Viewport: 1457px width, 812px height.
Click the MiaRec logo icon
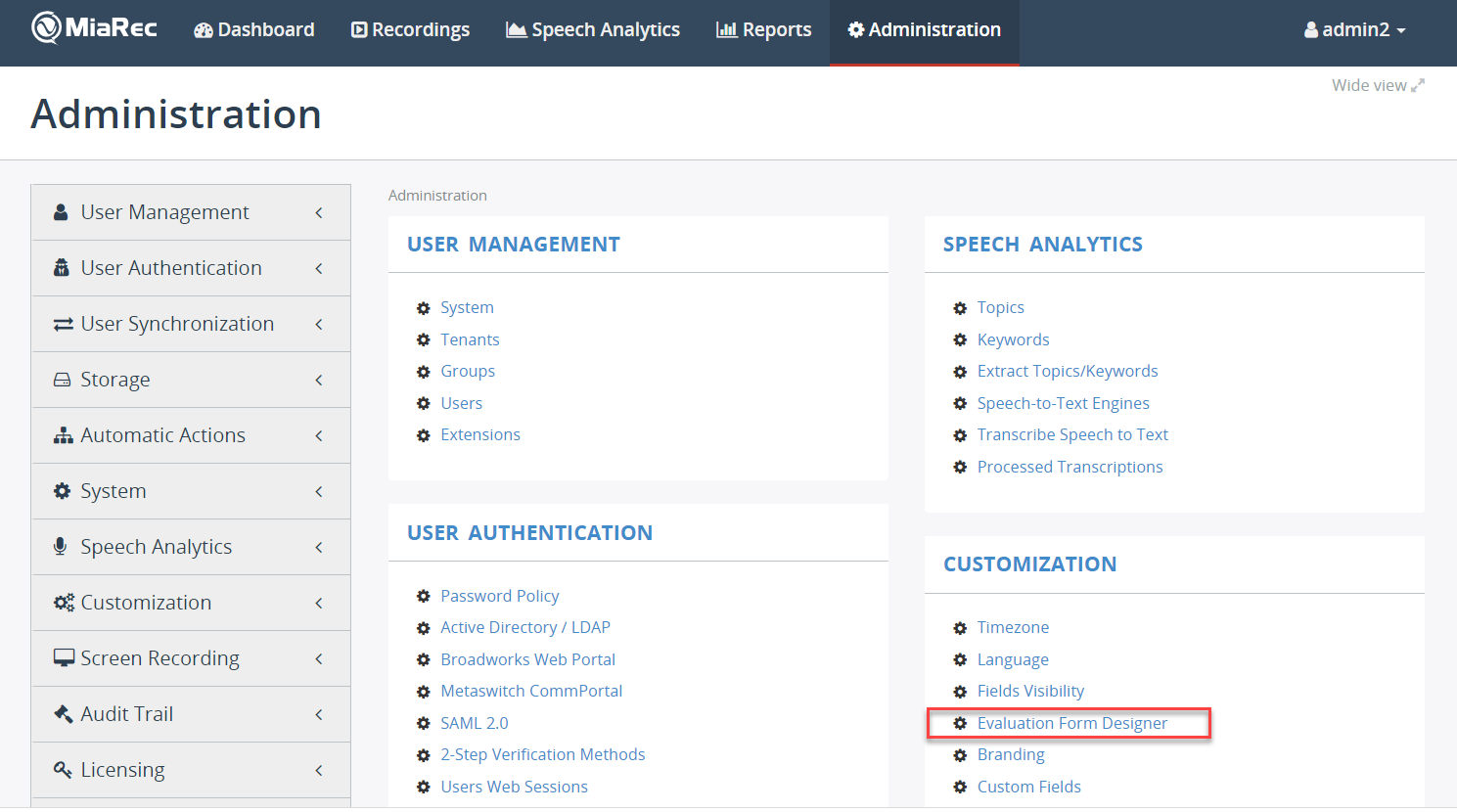coord(46,28)
